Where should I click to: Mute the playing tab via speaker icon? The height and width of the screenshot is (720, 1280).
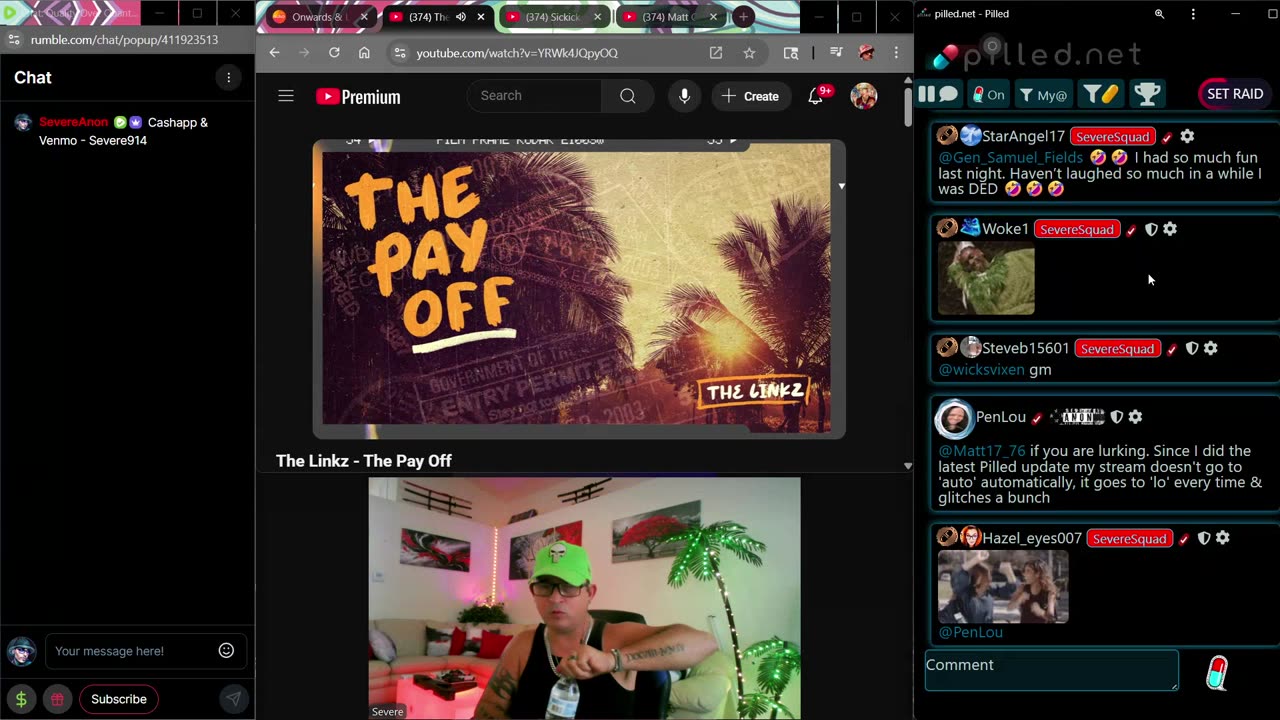(461, 17)
